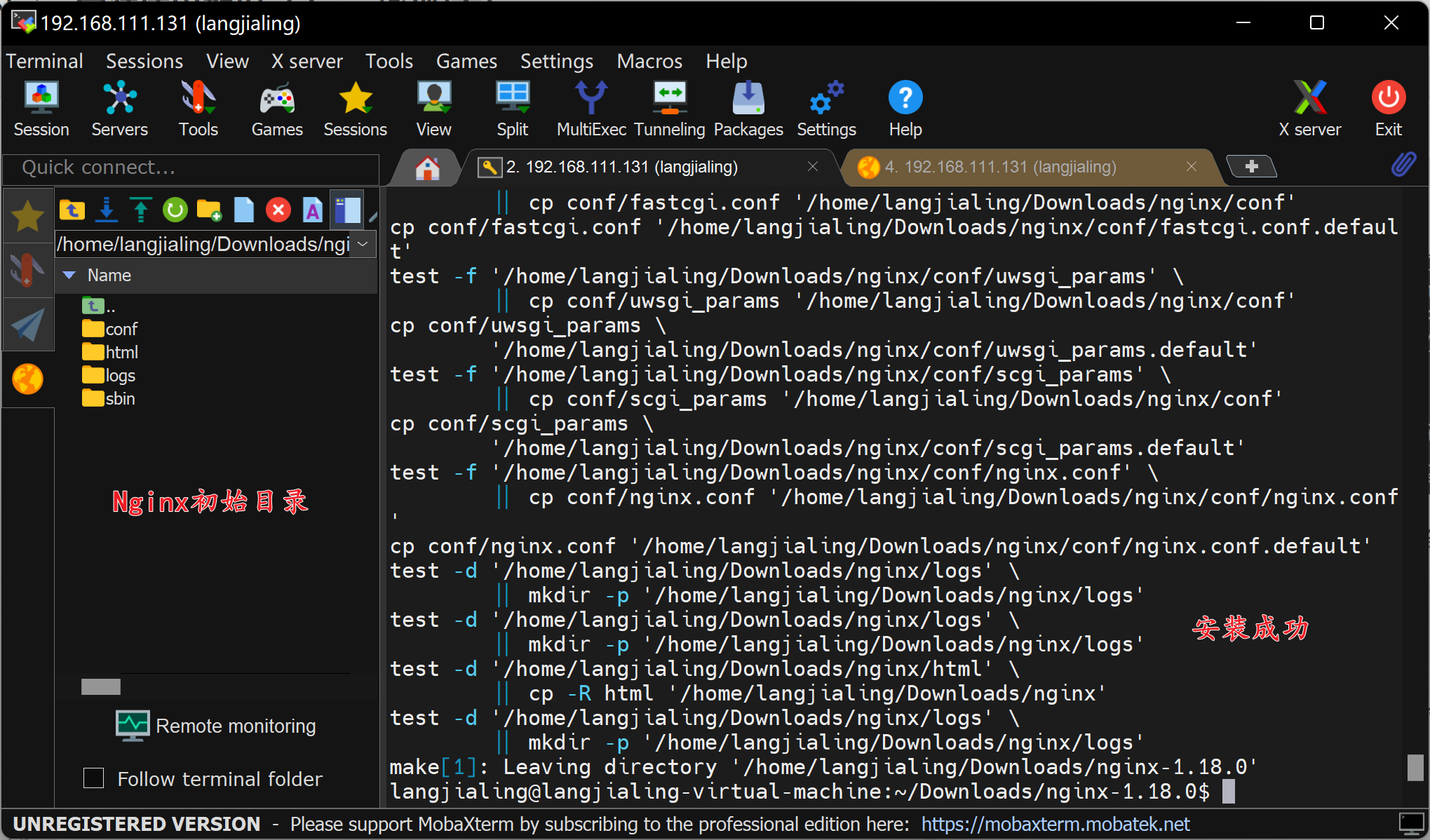Open the Help menu
Image resolution: width=1430 pixels, height=840 pixels.
point(727,61)
